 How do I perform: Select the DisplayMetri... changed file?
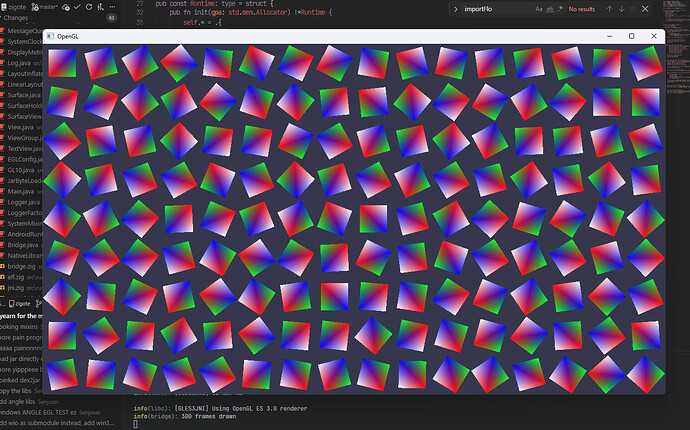point(21,52)
